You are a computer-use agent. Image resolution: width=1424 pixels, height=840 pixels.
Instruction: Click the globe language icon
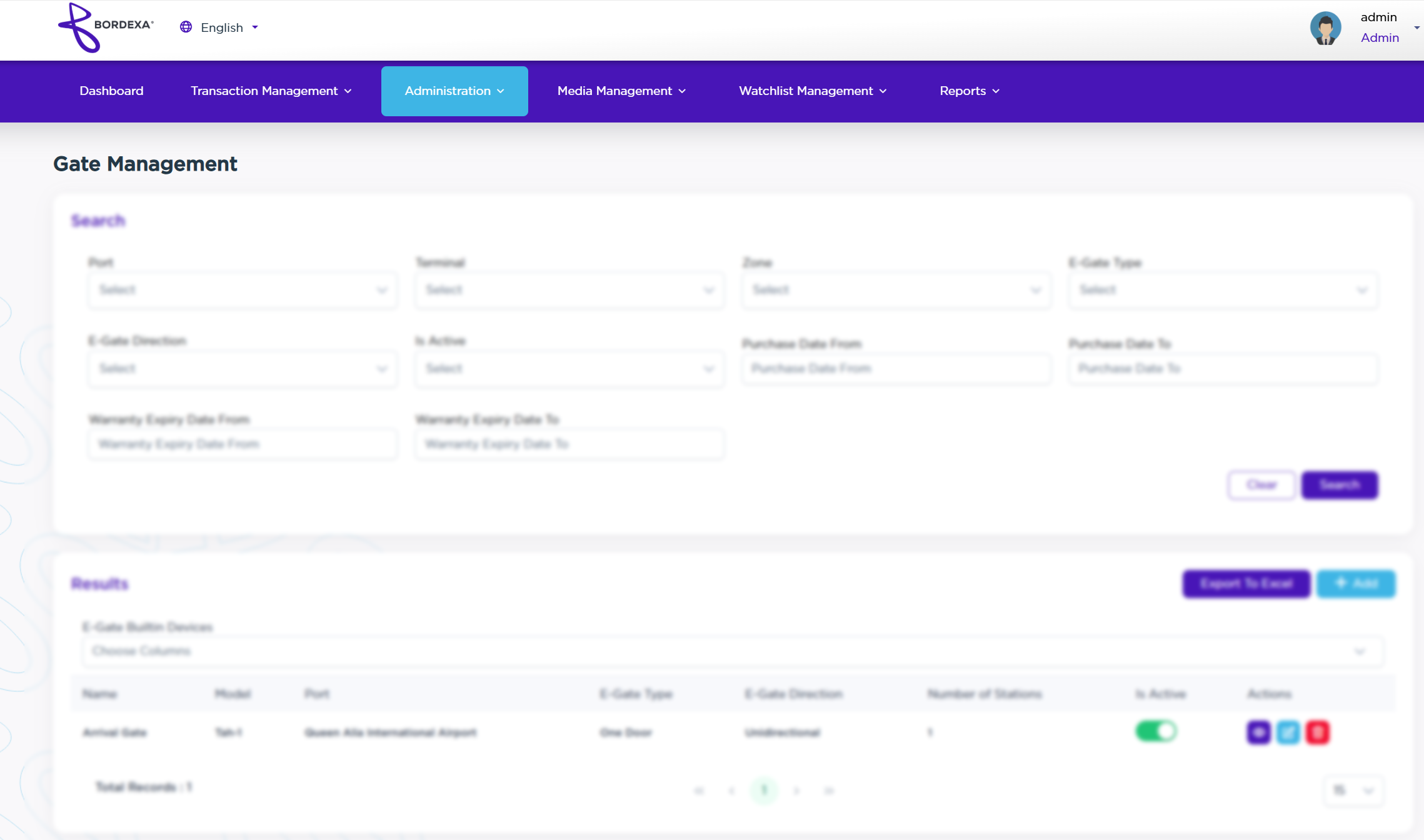click(x=186, y=27)
